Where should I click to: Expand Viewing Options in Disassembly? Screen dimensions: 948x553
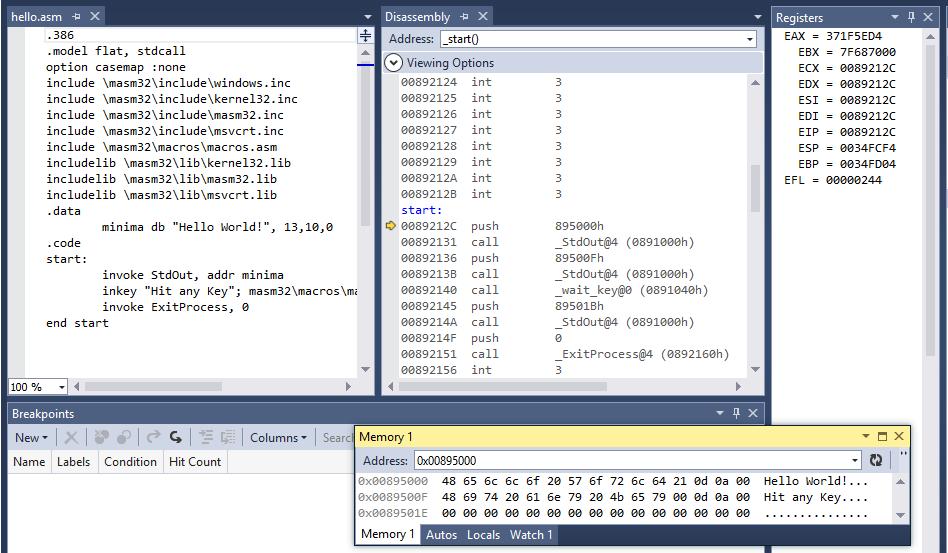(394, 62)
